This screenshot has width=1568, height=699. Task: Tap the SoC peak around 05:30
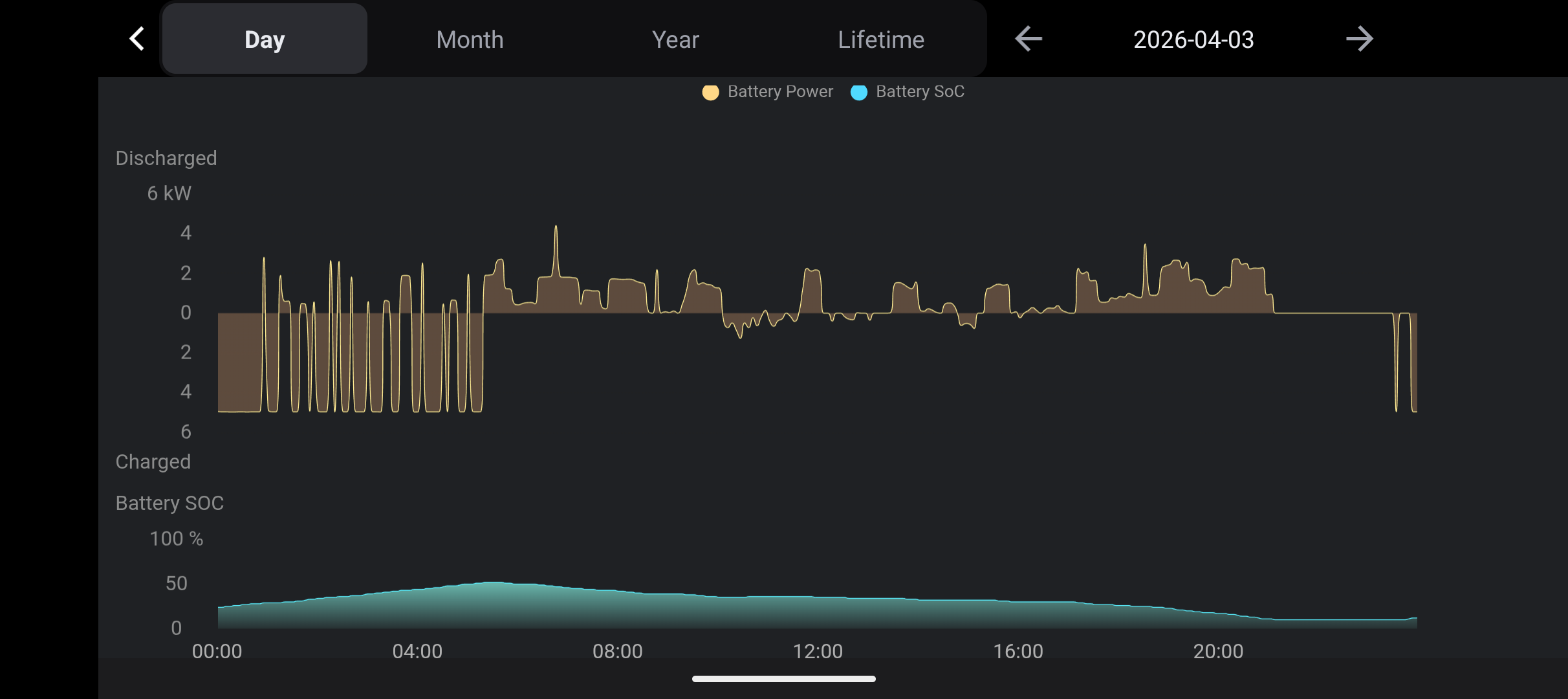coord(493,583)
